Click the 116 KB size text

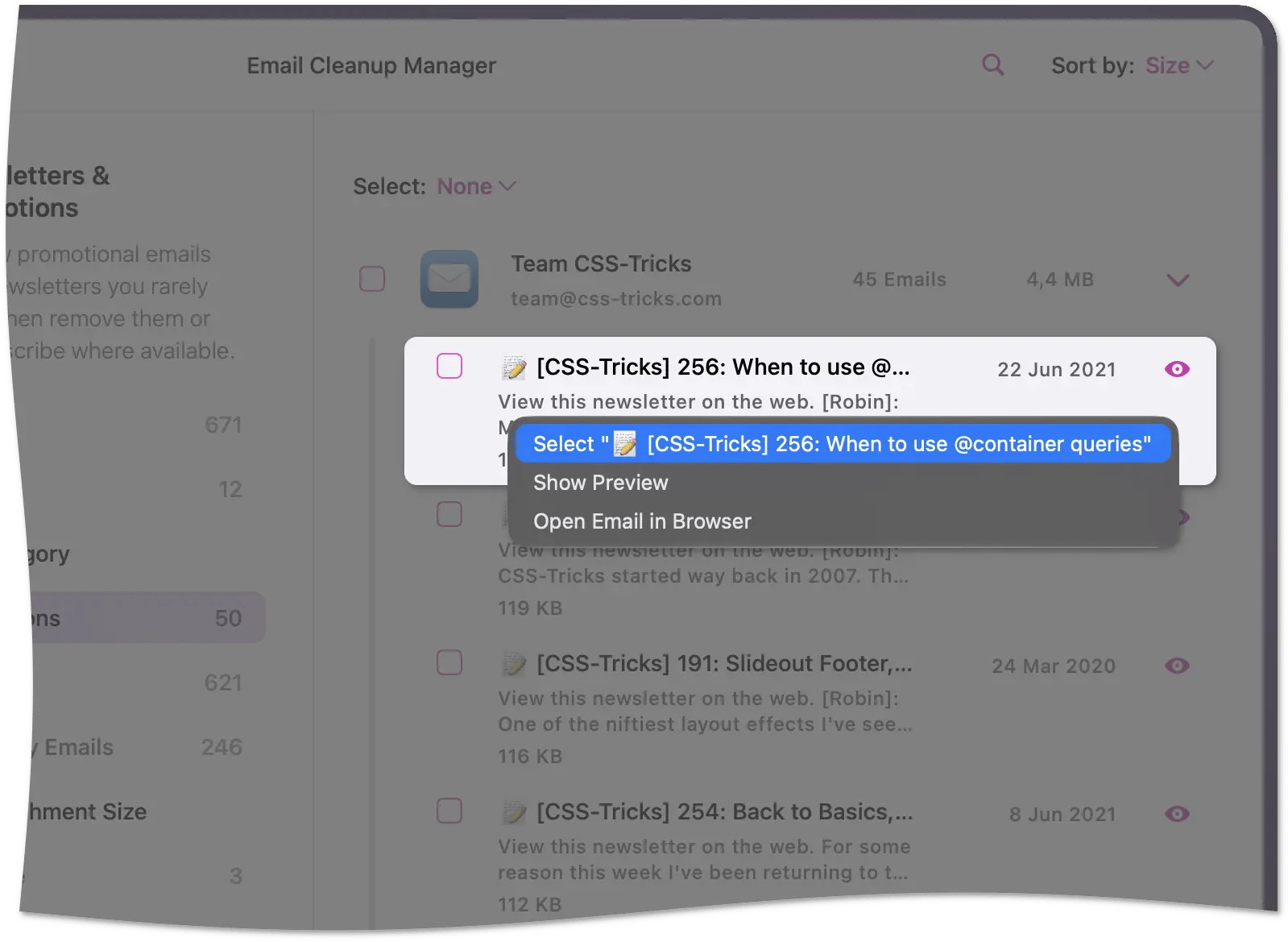tap(530, 757)
